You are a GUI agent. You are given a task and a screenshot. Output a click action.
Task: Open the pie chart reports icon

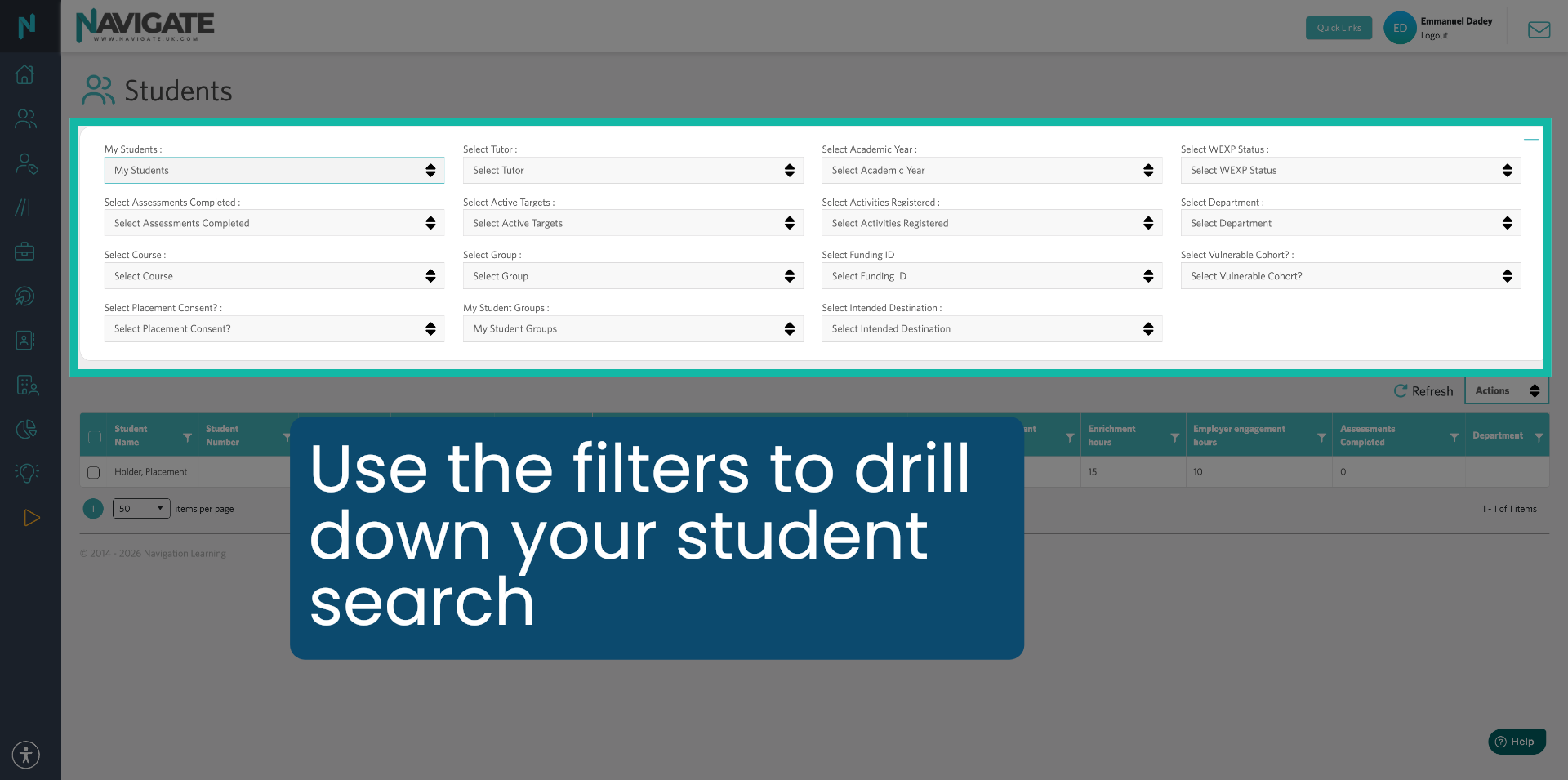click(26, 428)
